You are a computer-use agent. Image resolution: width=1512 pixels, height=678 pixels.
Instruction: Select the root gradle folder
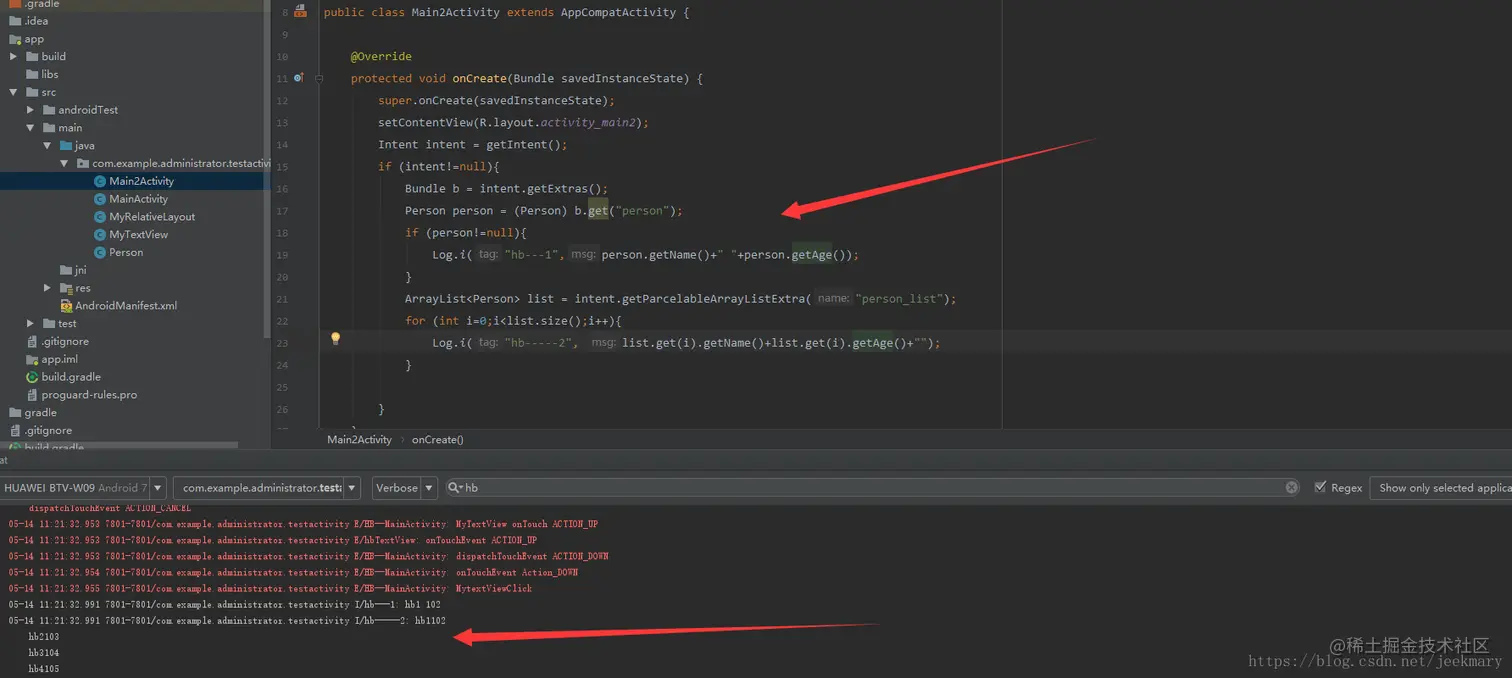click(40, 413)
